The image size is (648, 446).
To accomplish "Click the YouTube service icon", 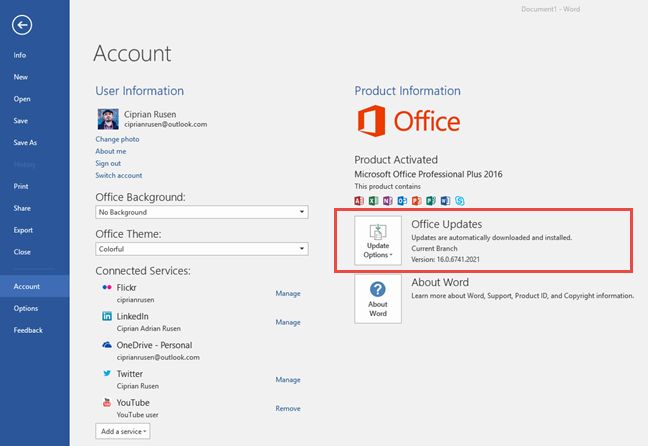I will pos(107,402).
